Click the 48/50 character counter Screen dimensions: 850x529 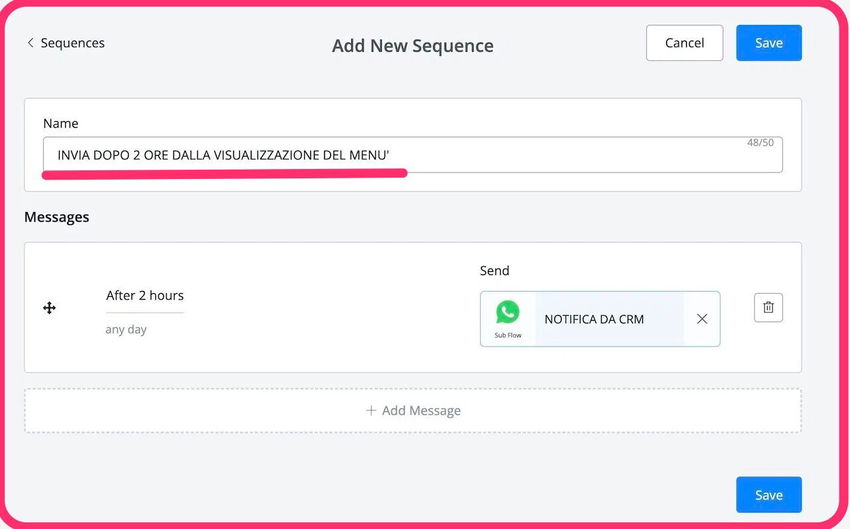(760, 143)
